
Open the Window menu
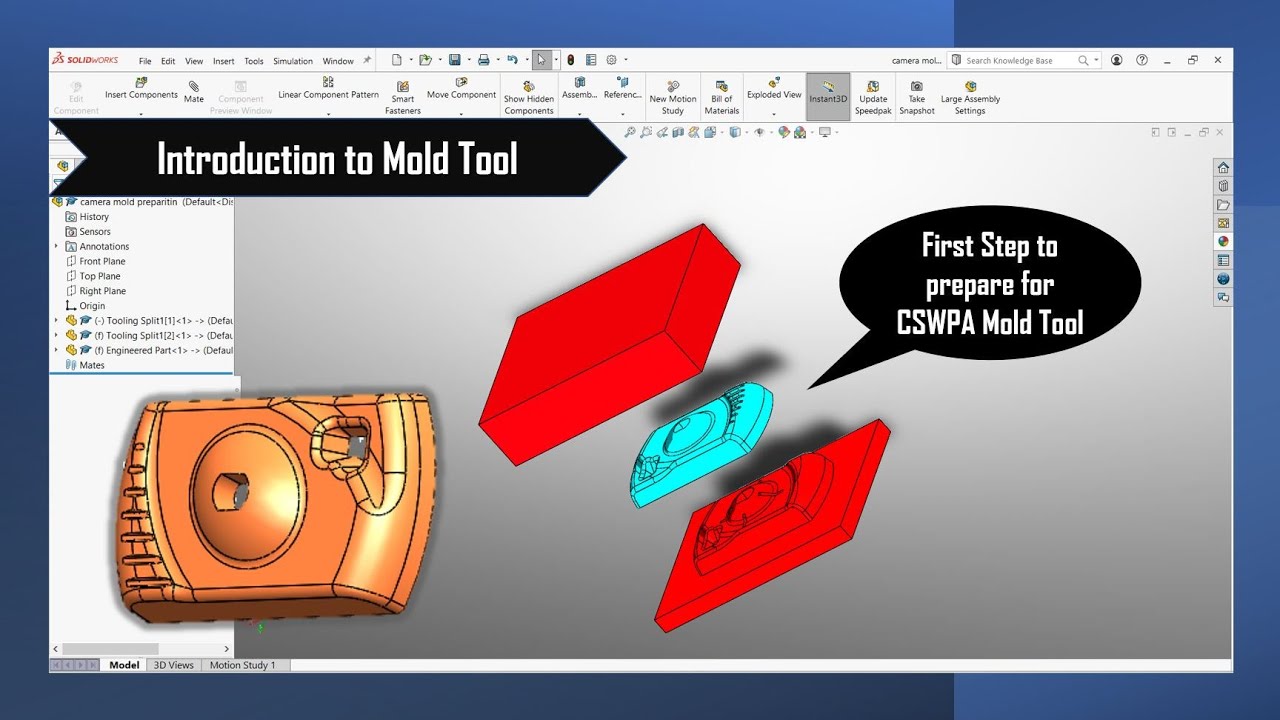click(338, 61)
